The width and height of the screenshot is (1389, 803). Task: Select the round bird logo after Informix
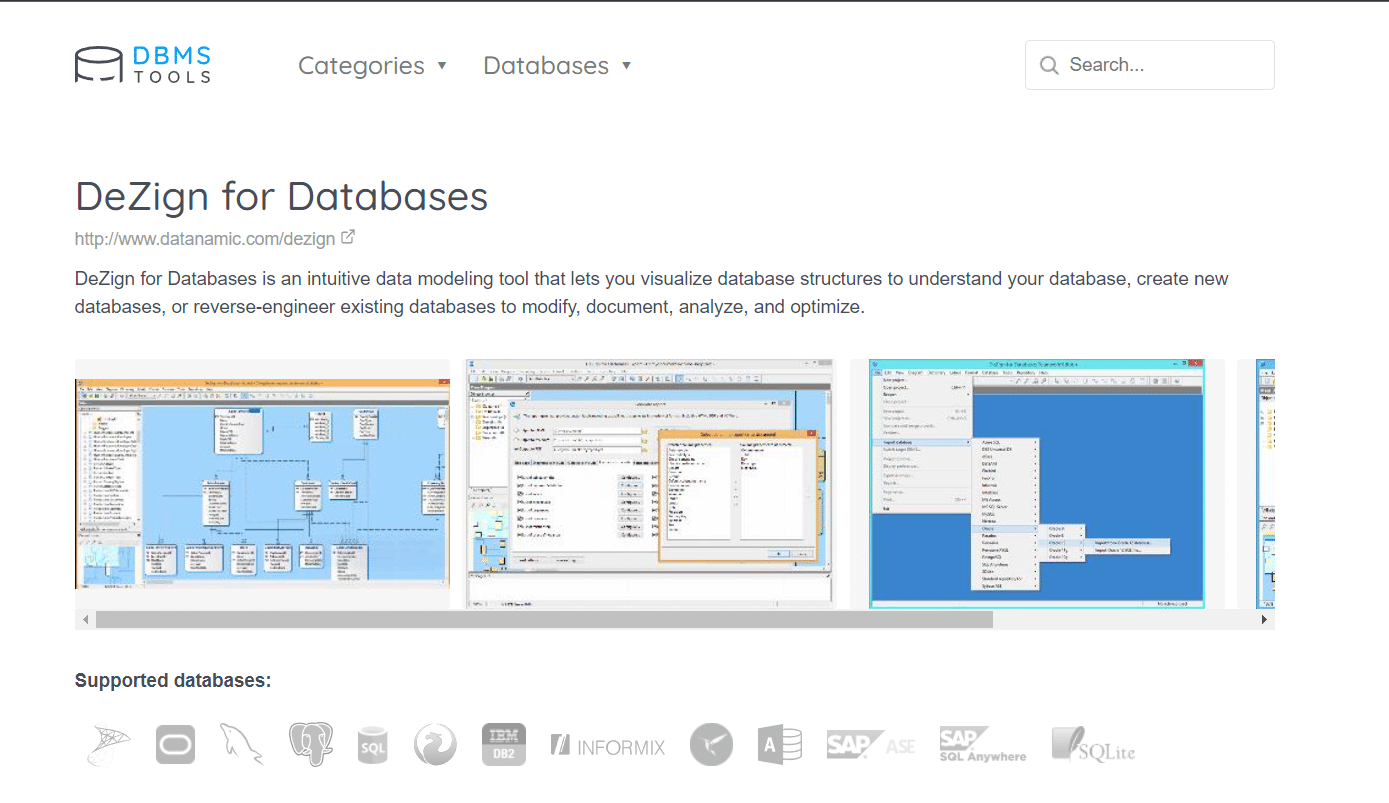[711, 745]
